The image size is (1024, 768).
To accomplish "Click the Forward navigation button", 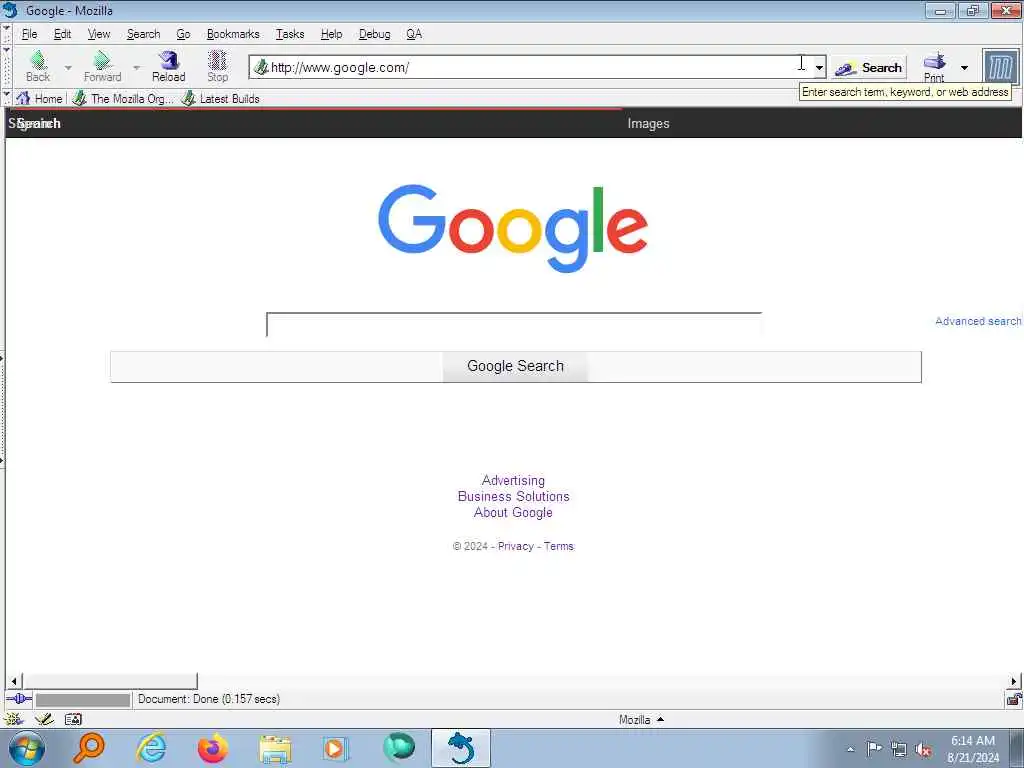I will pos(102,67).
